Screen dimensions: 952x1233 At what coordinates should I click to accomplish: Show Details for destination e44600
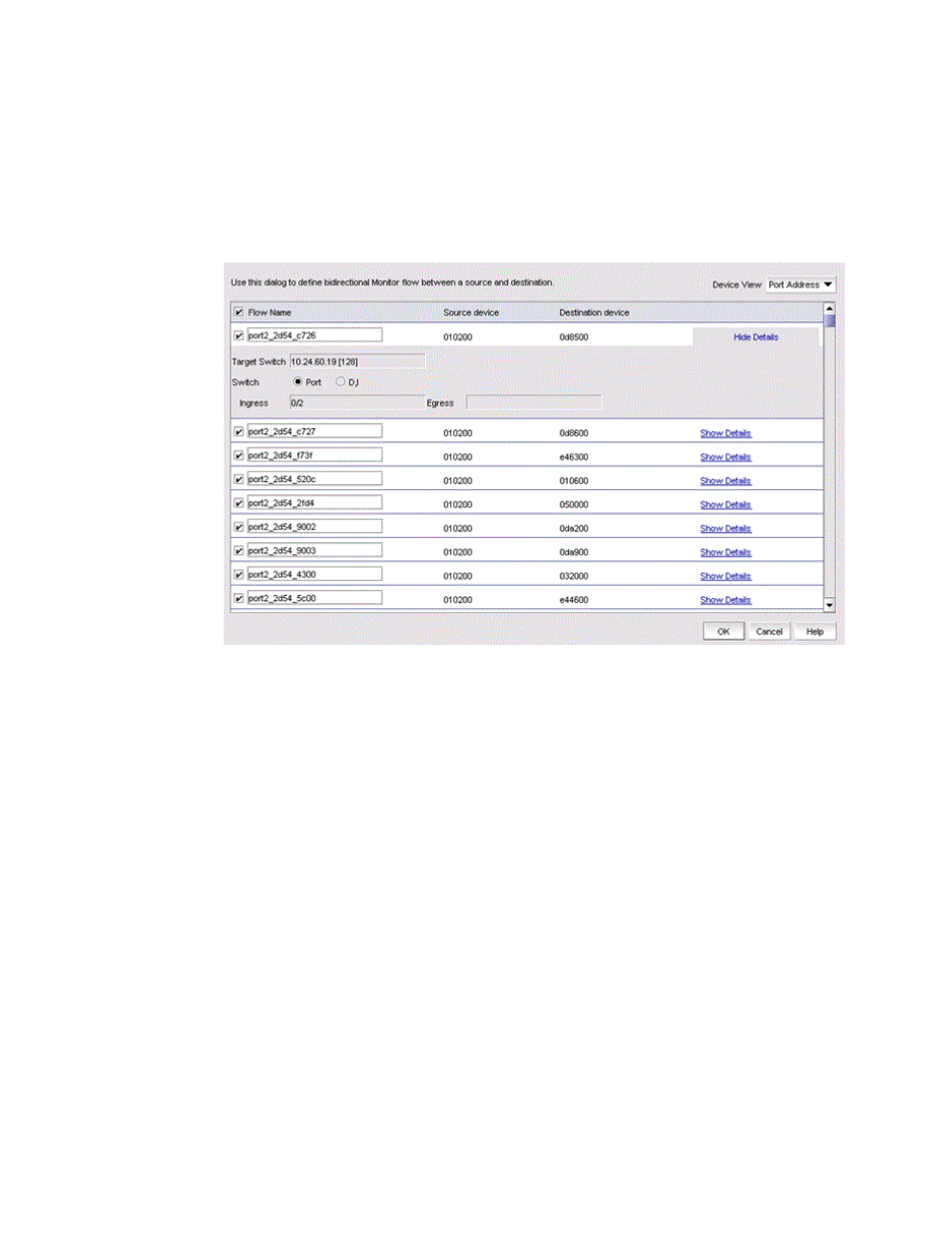coord(725,600)
